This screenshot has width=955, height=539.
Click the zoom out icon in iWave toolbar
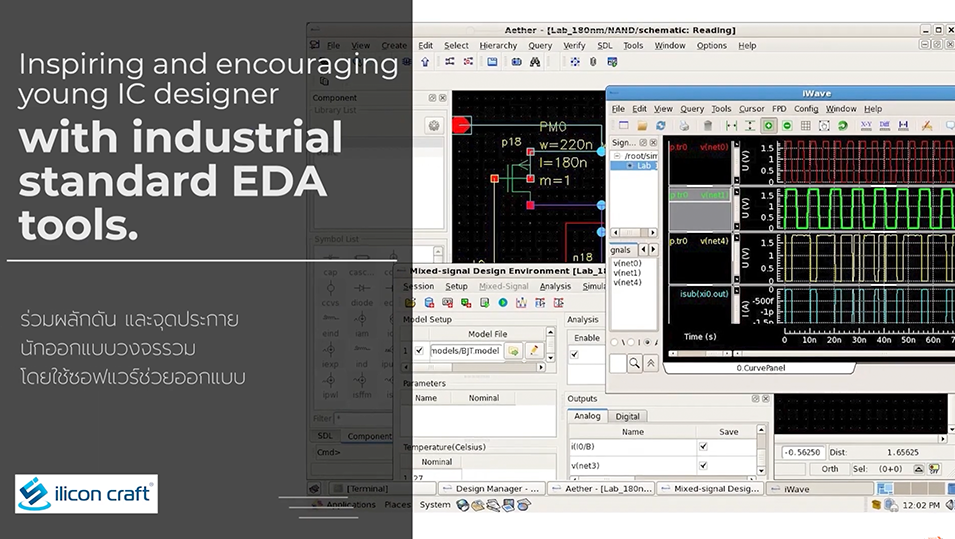[787, 126]
